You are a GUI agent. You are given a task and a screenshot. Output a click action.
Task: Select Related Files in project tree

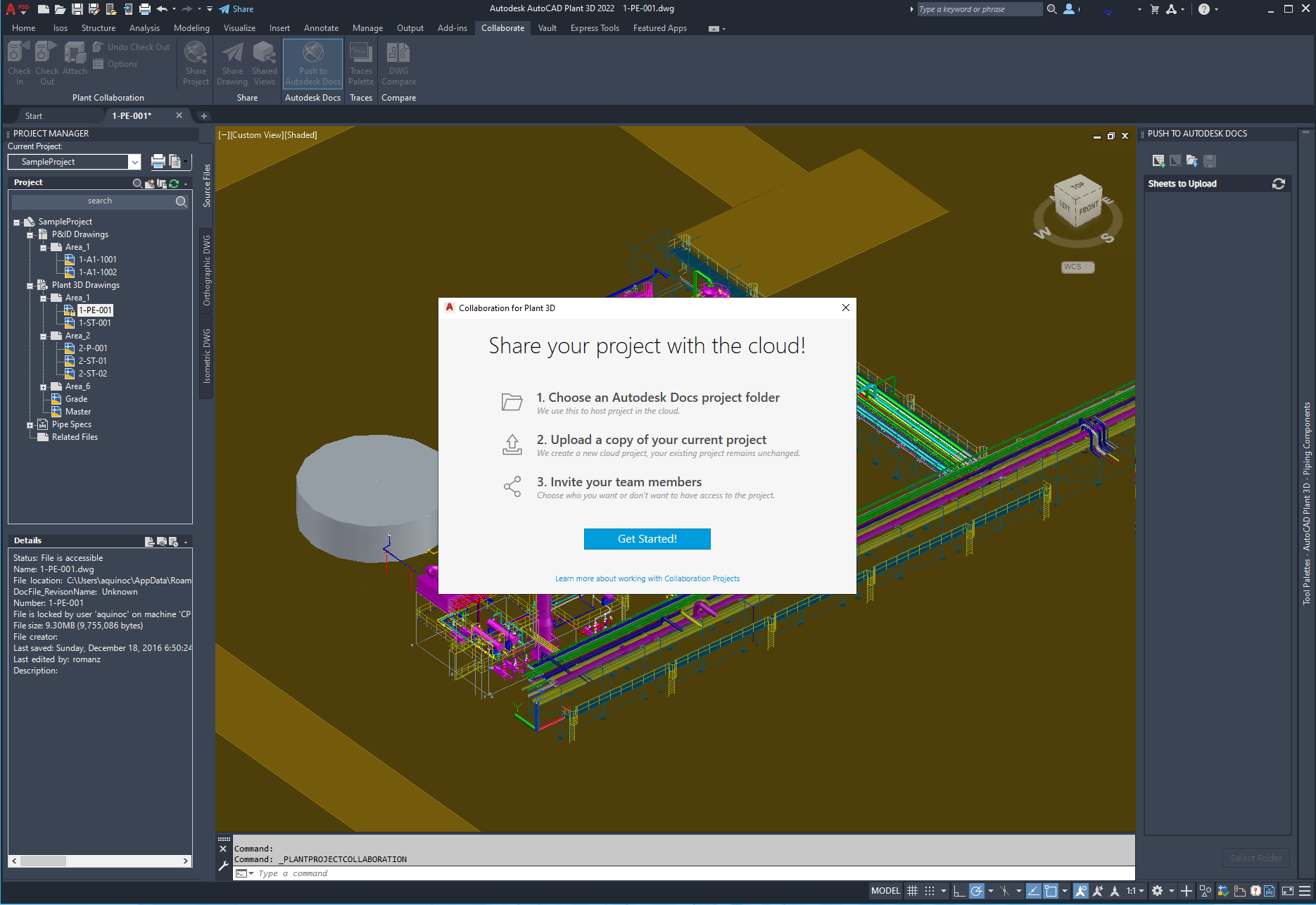click(75, 437)
